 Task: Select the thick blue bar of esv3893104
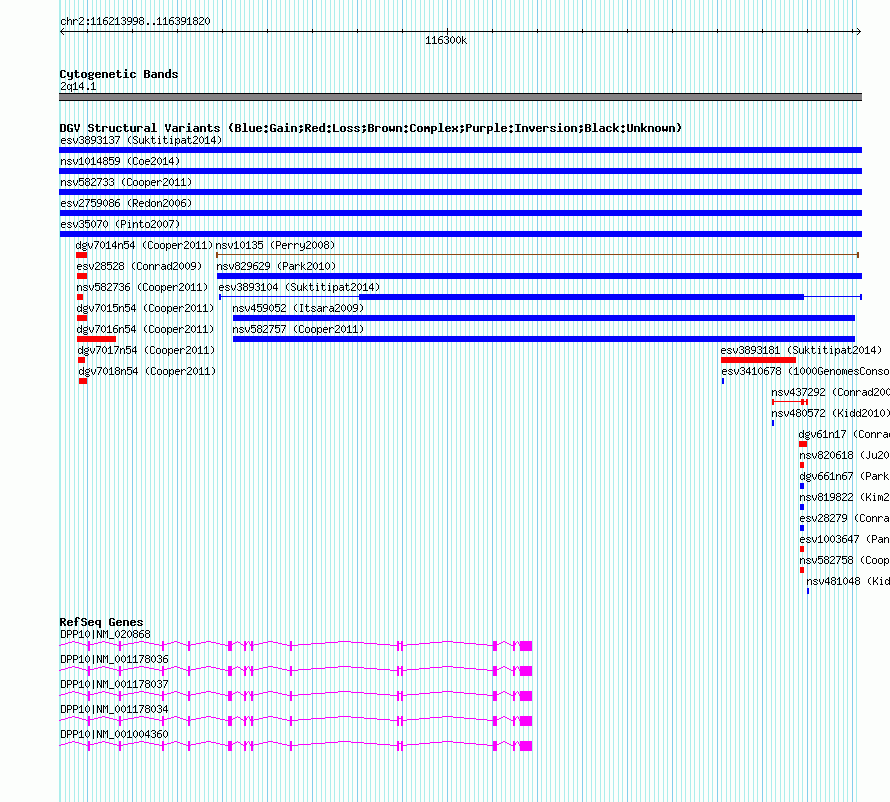coord(582,297)
